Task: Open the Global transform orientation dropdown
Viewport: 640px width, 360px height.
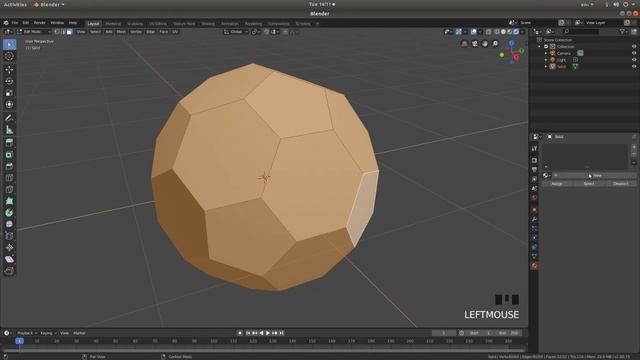Action: [236, 31]
